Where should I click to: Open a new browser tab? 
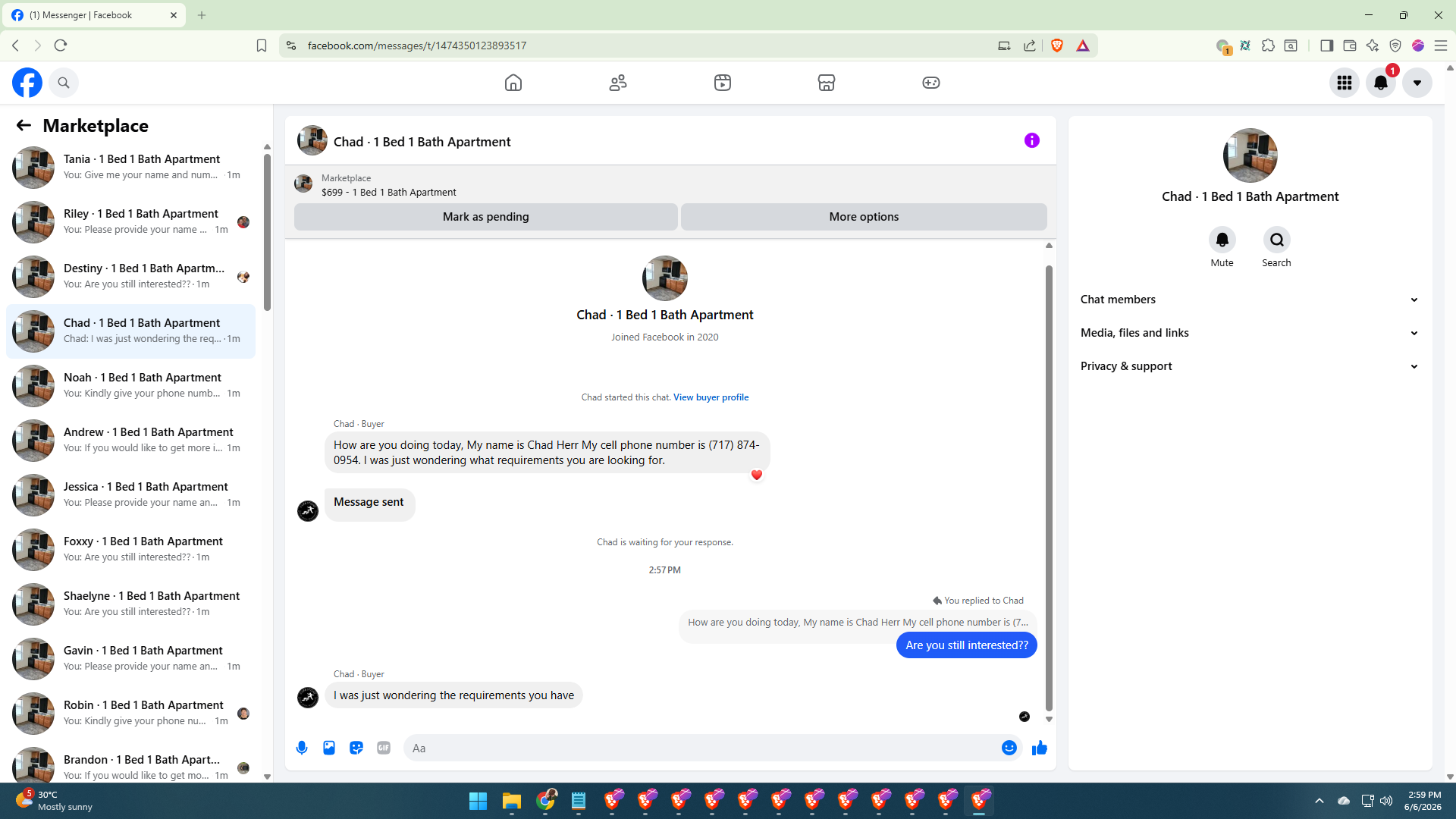[x=202, y=15]
